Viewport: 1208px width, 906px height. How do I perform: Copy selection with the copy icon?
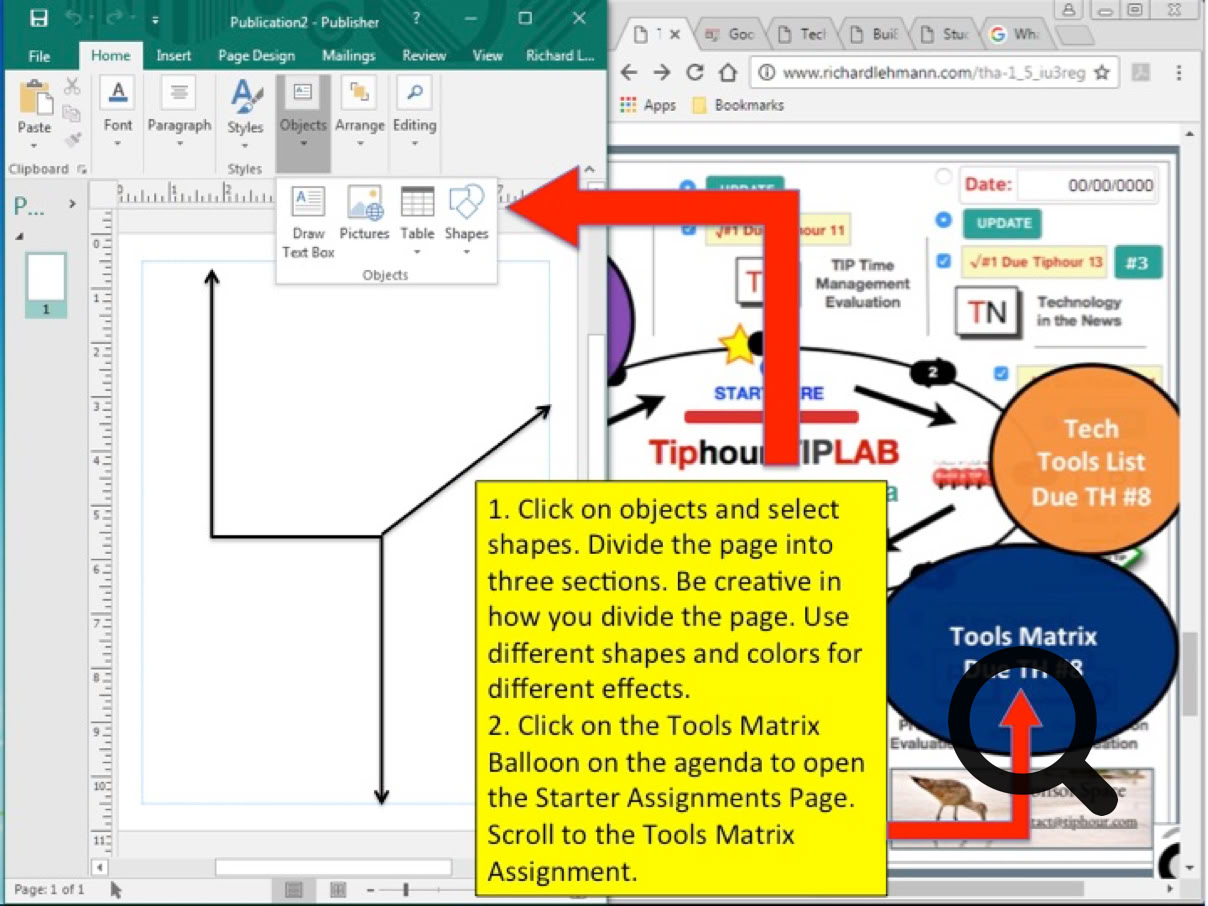point(72,113)
